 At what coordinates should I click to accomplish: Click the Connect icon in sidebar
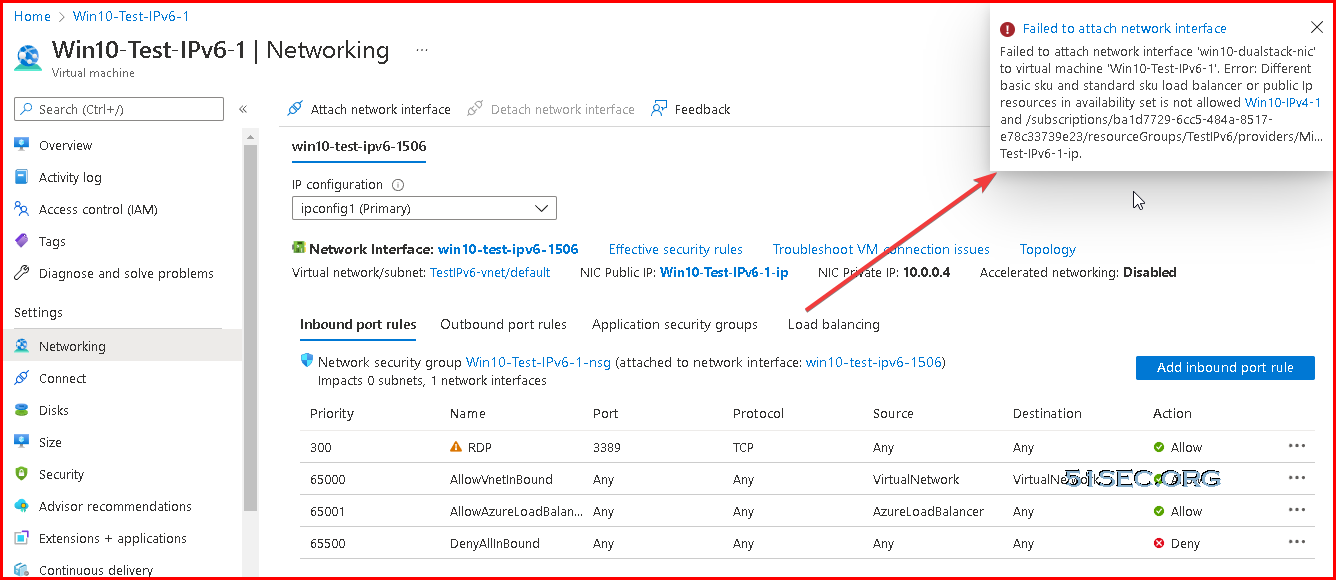(22, 378)
